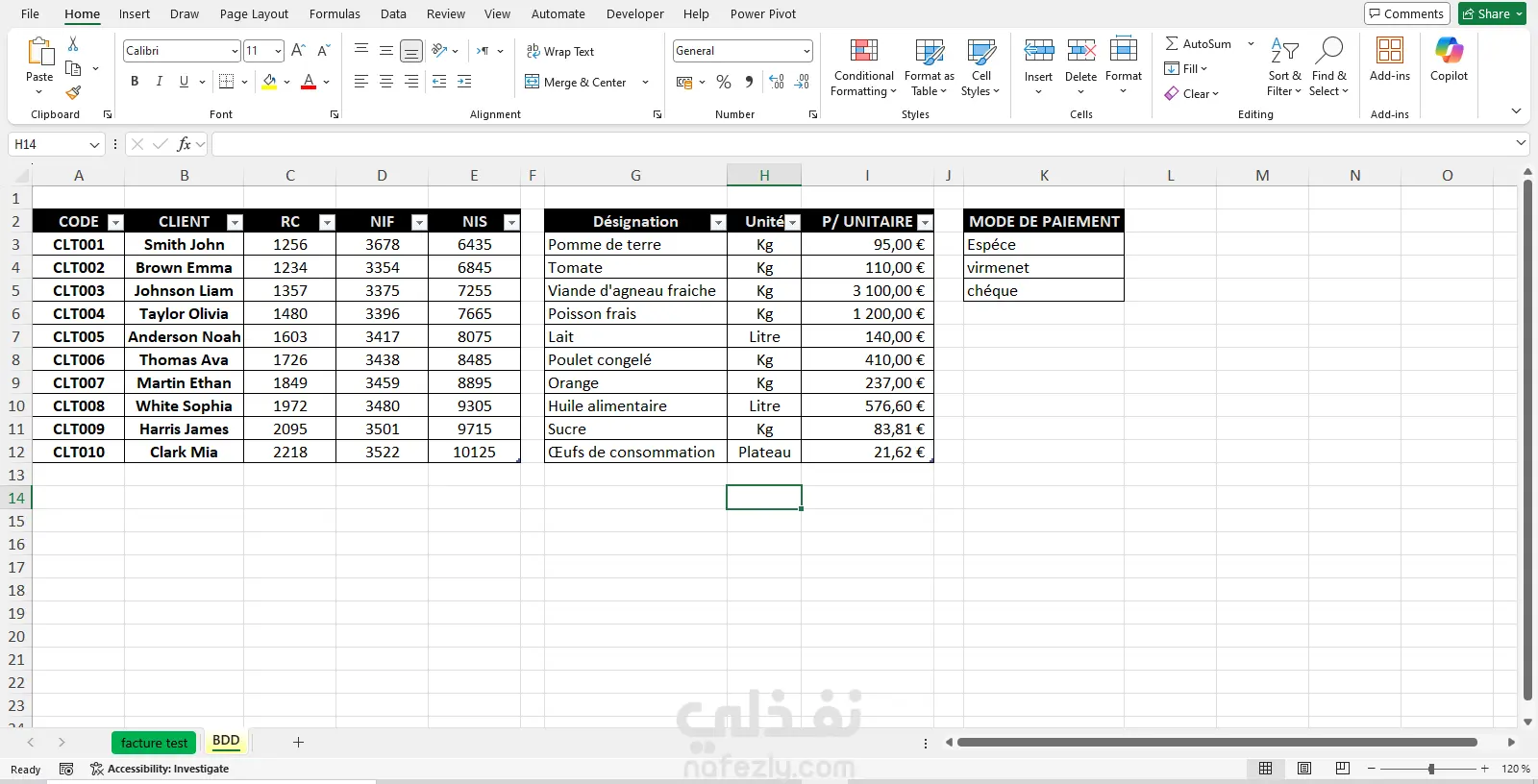Toggle Align Right horizontal alignment
Image resolution: width=1538 pixels, height=784 pixels.
pos(411,82)
